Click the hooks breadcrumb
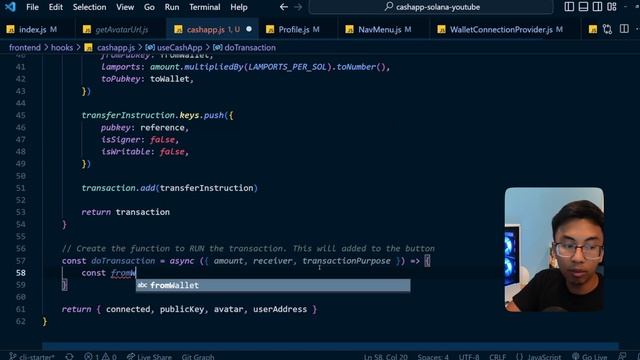This screenshot has width=640, height=360. [x=62, y=47]
